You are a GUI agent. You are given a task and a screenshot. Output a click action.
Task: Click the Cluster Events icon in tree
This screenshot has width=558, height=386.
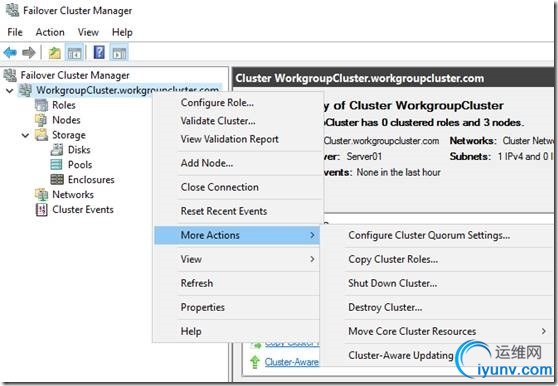pyautogui.click(x=41, y=210)
